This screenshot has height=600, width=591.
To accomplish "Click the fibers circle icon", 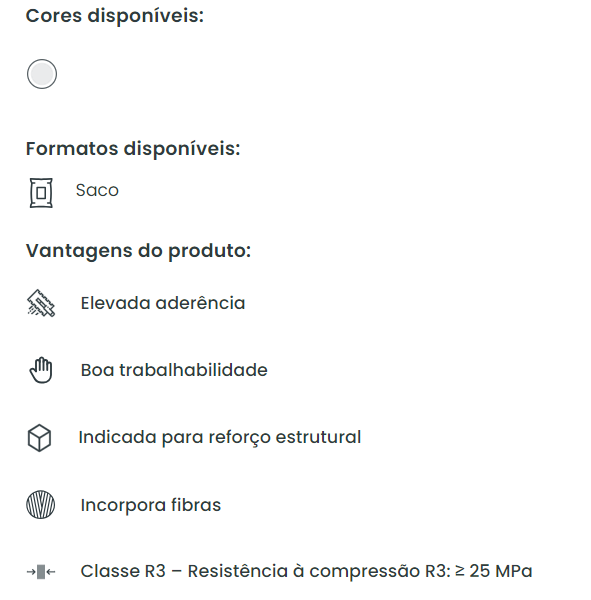I will 41,505.
